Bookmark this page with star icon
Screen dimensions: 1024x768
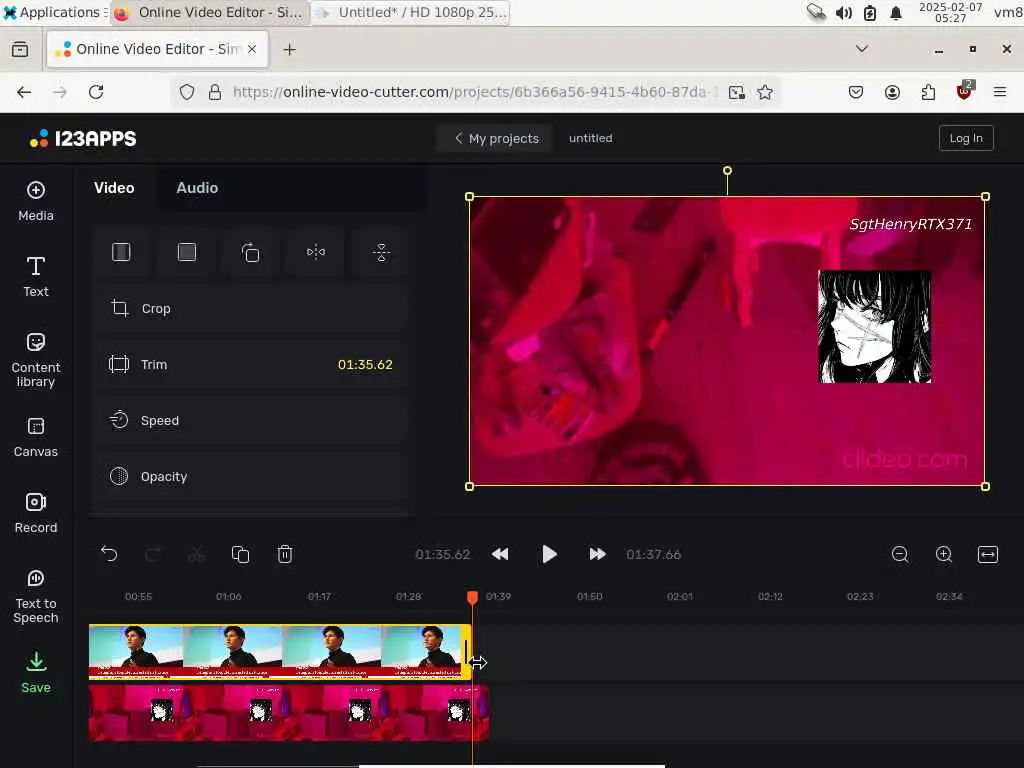coord(765,92)
